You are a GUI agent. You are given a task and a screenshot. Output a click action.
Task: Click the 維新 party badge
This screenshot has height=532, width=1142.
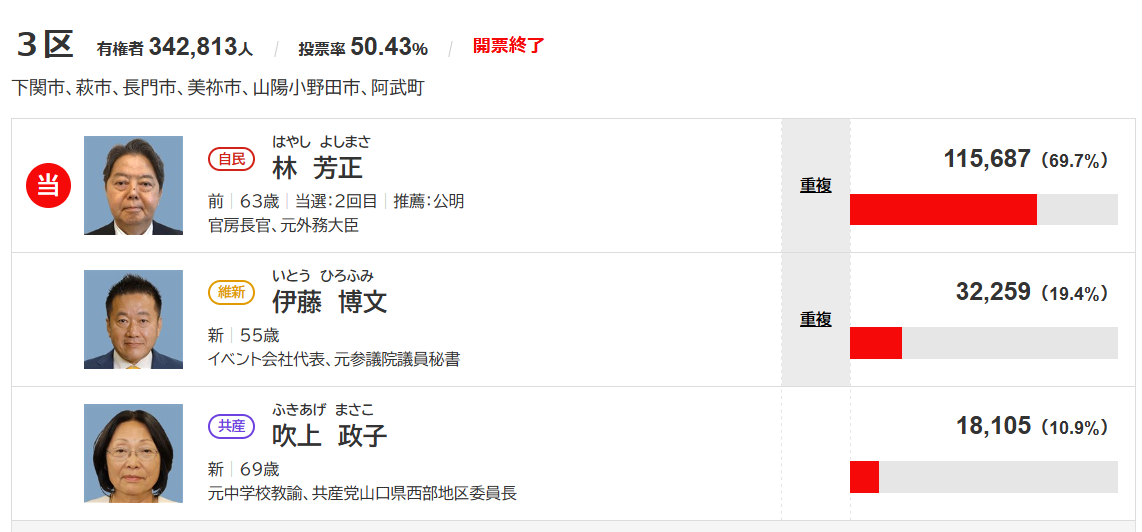click(x=231, y=293)
